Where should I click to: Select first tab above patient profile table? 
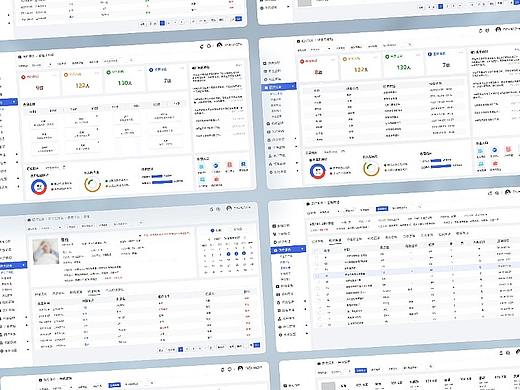(40, 294)
